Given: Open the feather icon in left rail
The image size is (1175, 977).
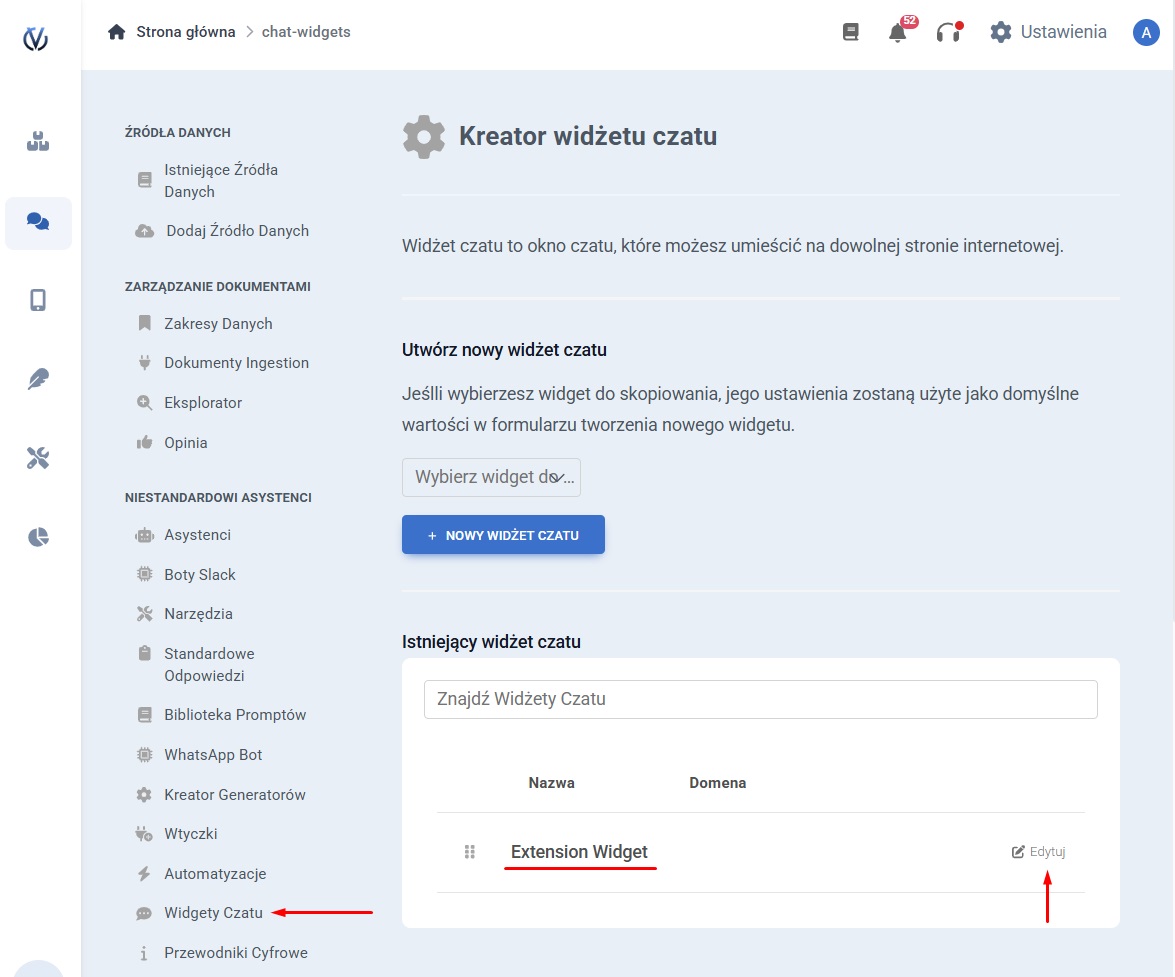Looking at the screenshot, I should point(38,379).
